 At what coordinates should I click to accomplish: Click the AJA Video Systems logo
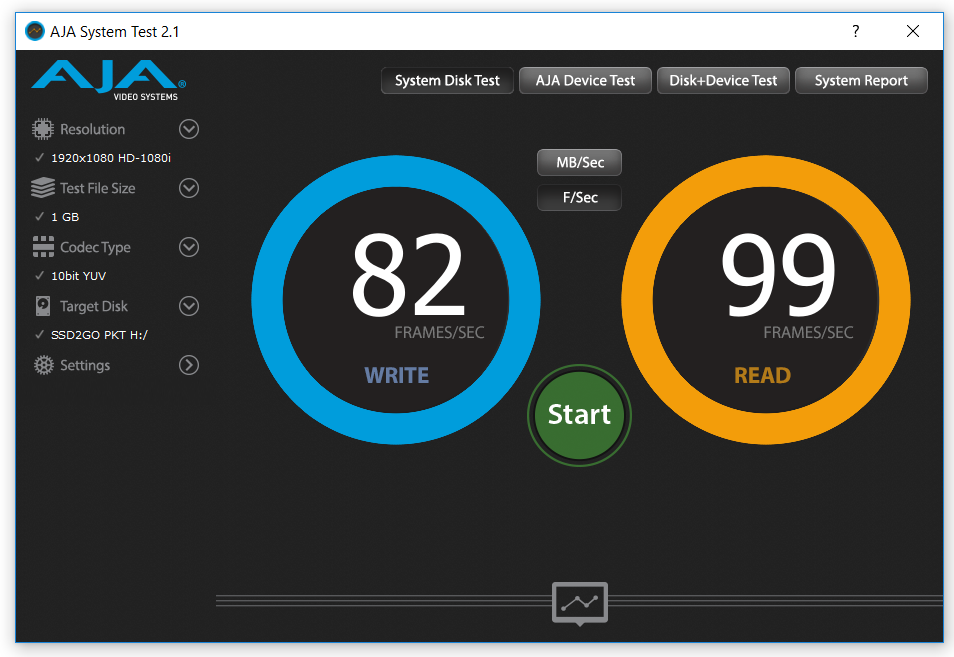tap(108, 80)
